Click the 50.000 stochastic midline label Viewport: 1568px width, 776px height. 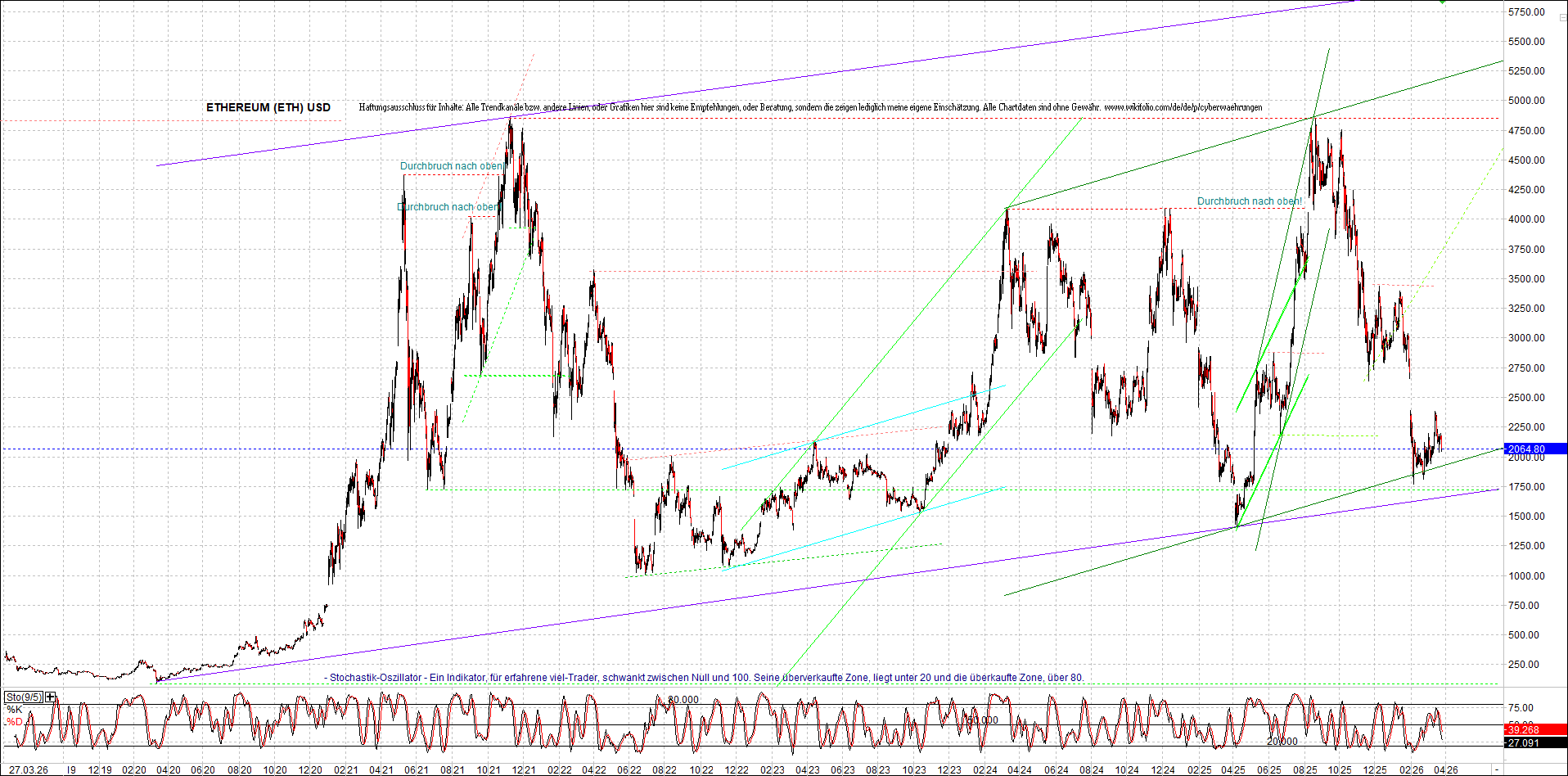982,720
